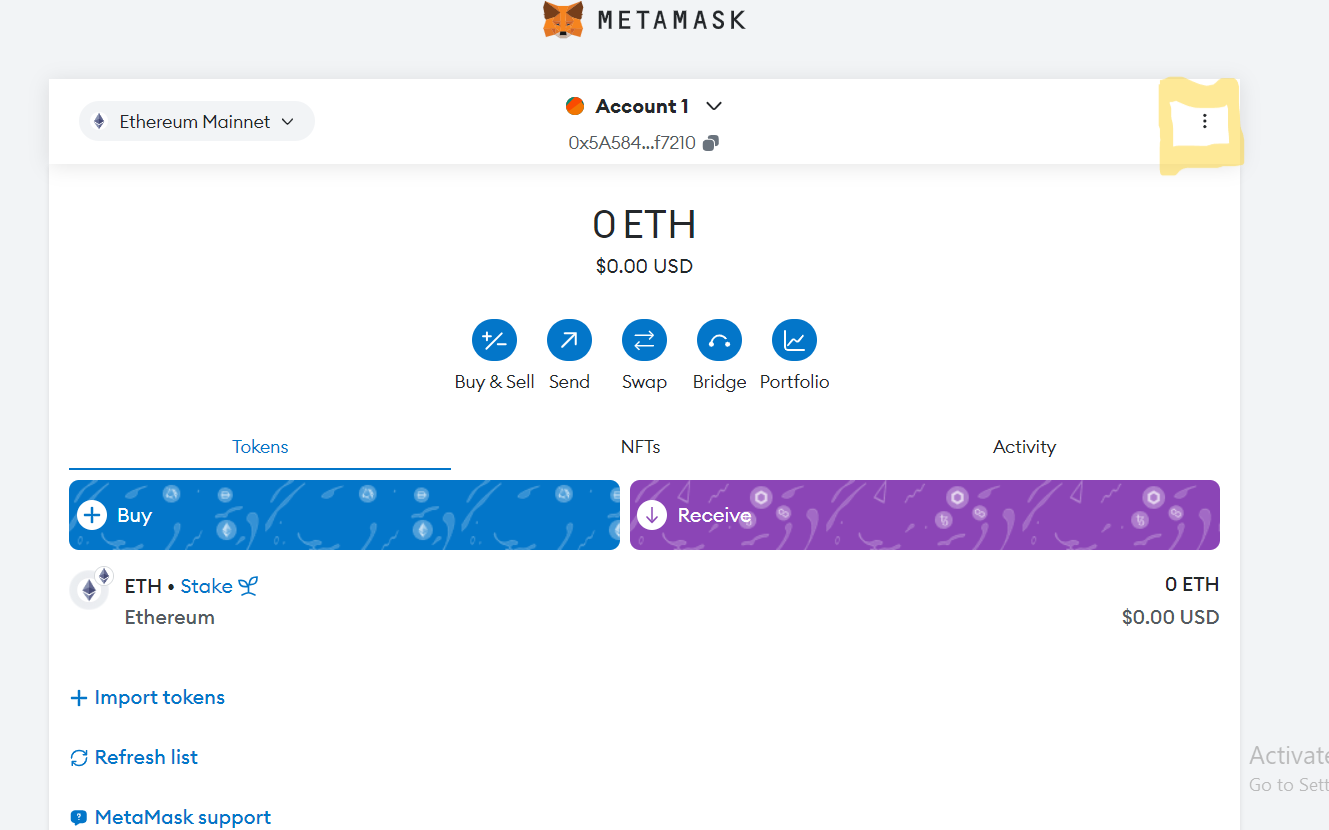Open the MetaMask support link
This screenshot has height=830, width=1329.
coord(183,818)
